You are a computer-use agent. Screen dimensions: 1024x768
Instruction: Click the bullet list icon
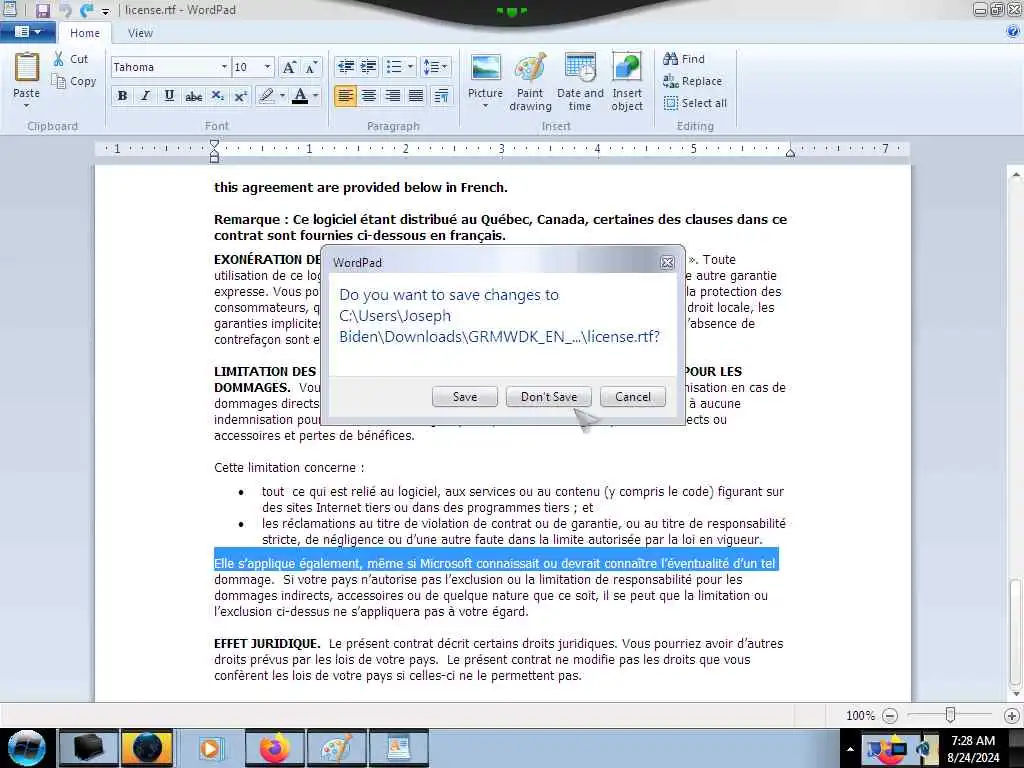coord(394,67)
